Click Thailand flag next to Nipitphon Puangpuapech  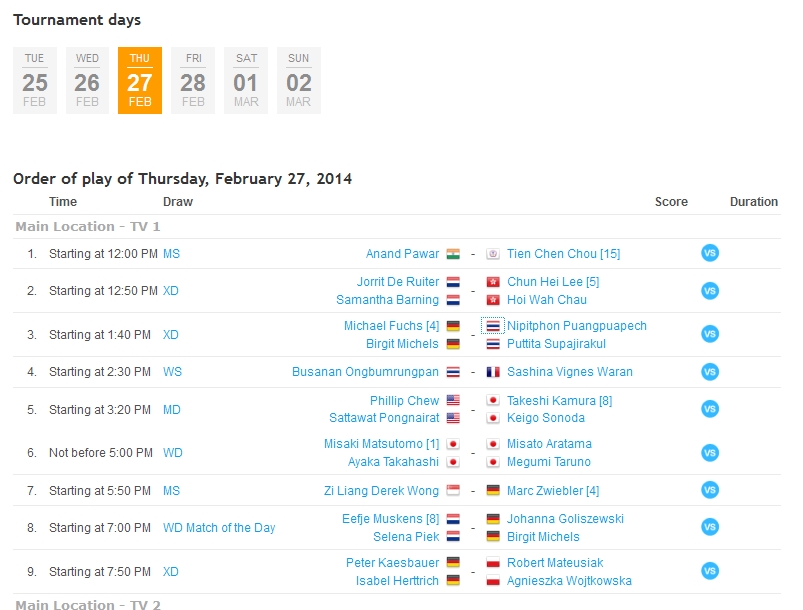coord(493,326)
